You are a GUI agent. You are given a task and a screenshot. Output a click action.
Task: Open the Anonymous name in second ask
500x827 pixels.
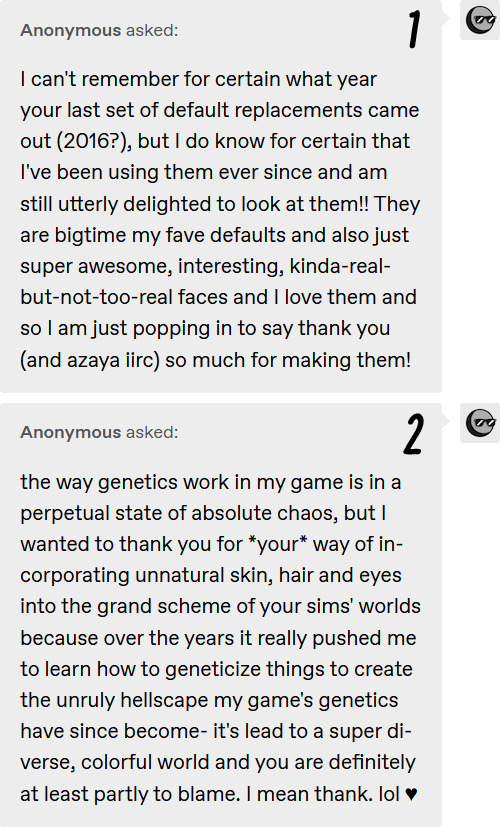(x=71, y=432)
